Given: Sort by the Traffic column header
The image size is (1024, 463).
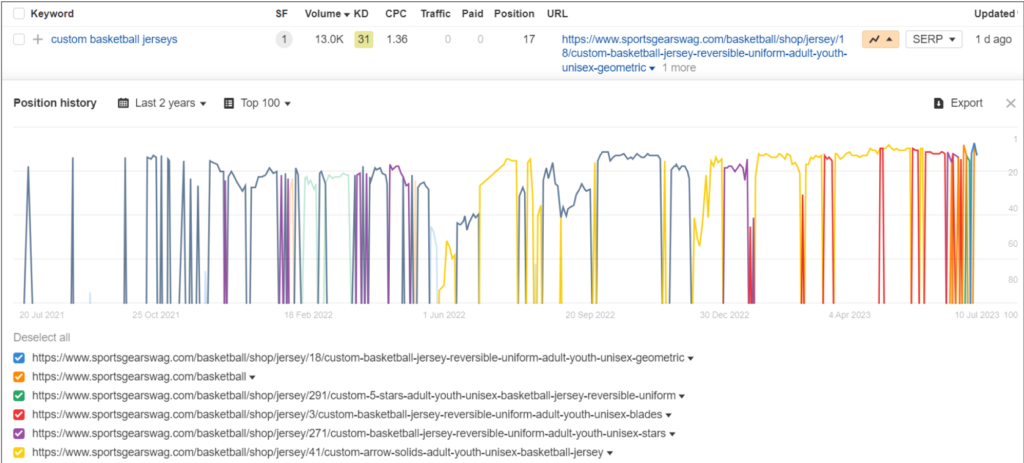Looking at the screenshot, I should (x=436, y=14).
